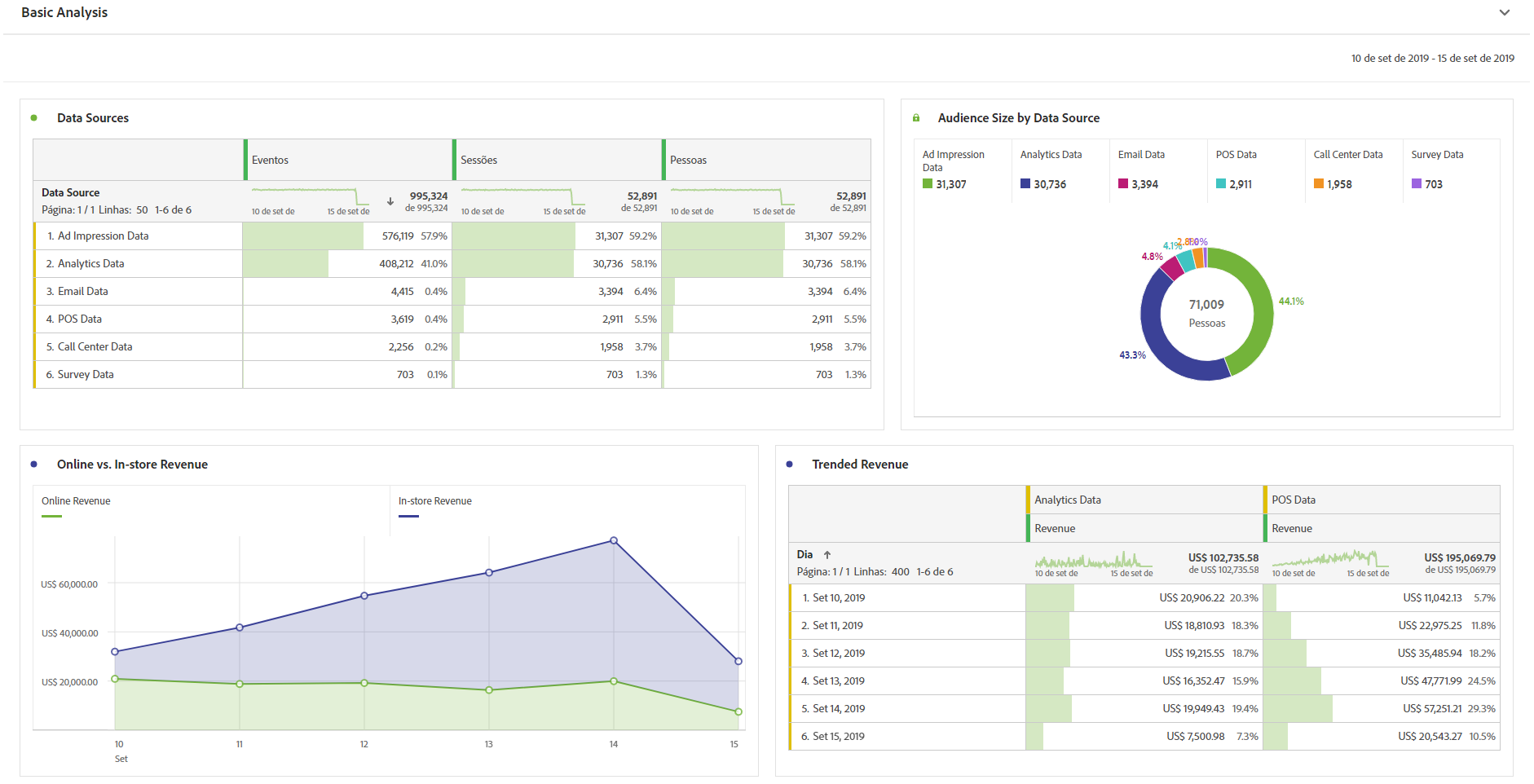Click the Sessões sparkline trend chart
This screenshot has height=784, width=1534.
(523, 197)
